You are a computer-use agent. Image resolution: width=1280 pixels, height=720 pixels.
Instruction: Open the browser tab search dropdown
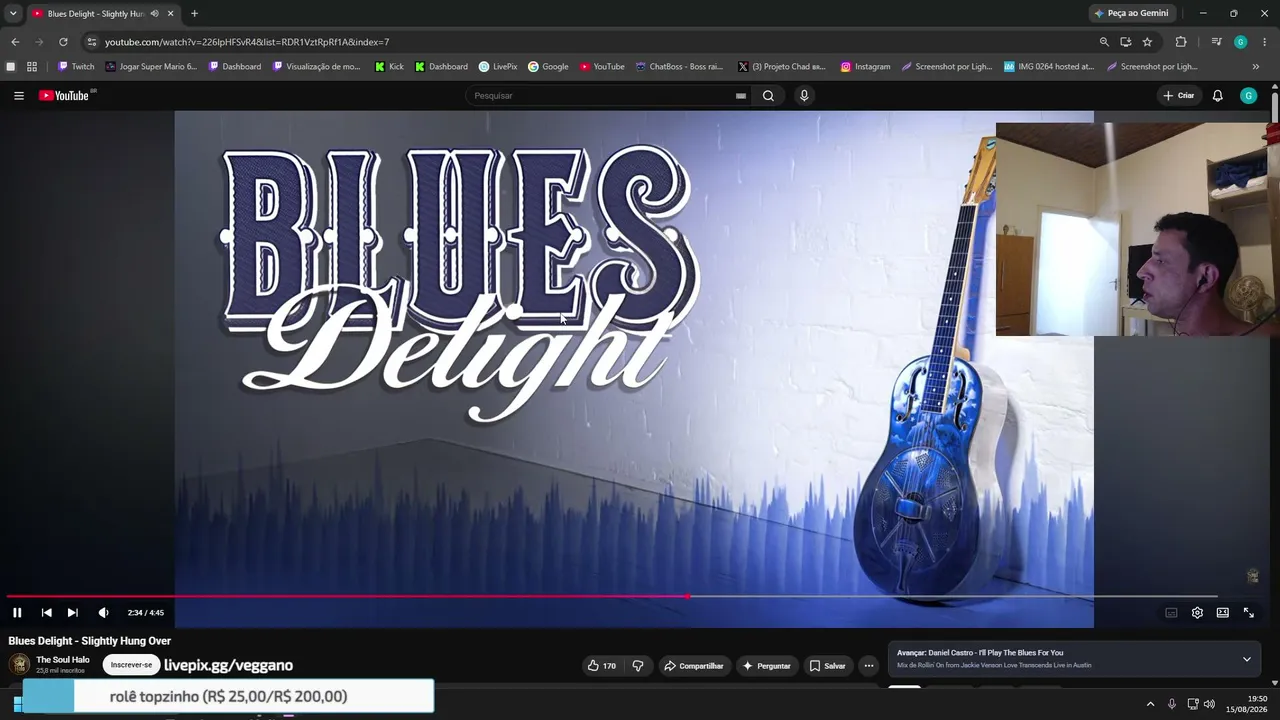tap(13, 14)
